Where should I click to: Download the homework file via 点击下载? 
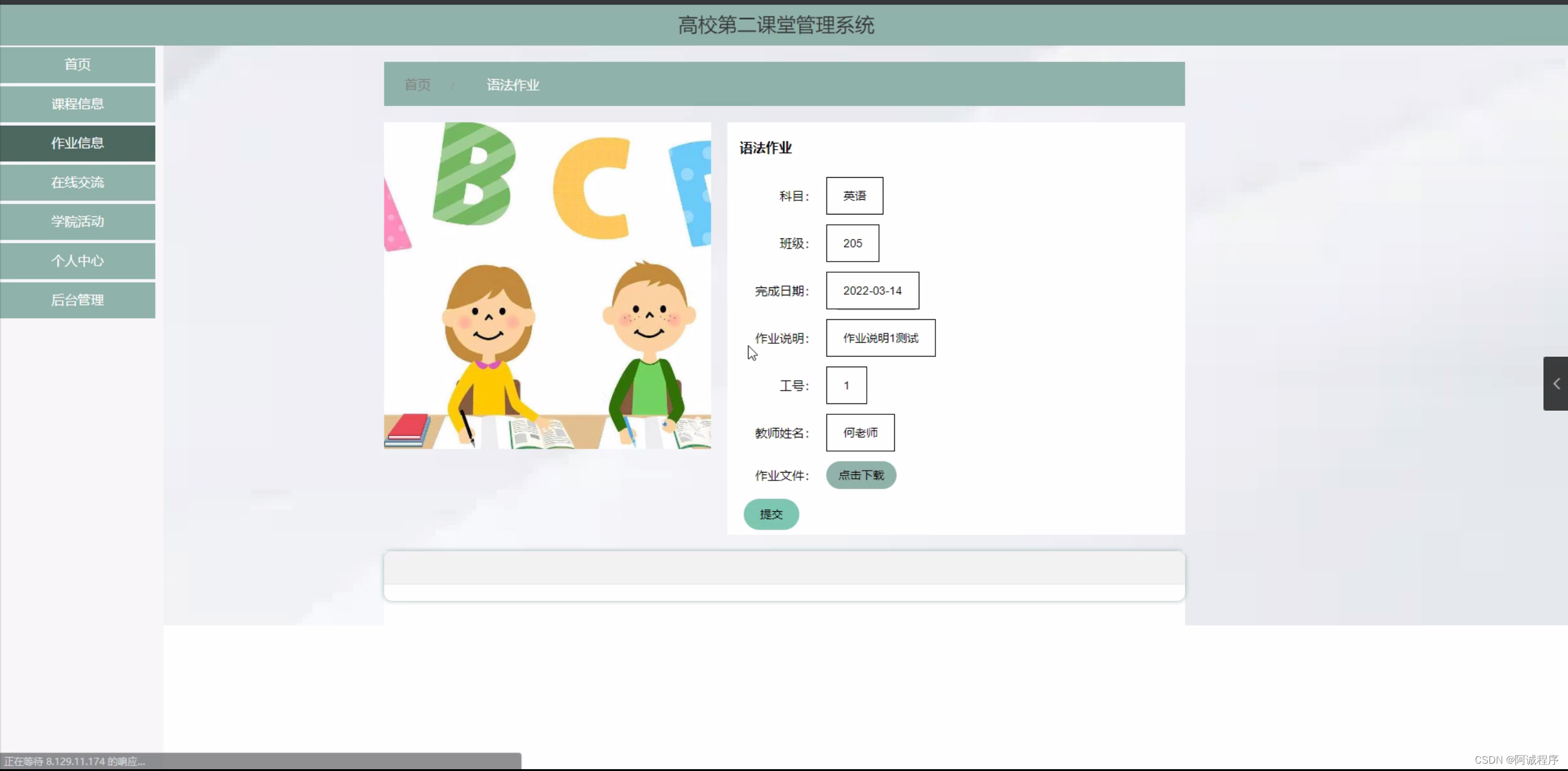pyautogui.click(x=861, y=475)
